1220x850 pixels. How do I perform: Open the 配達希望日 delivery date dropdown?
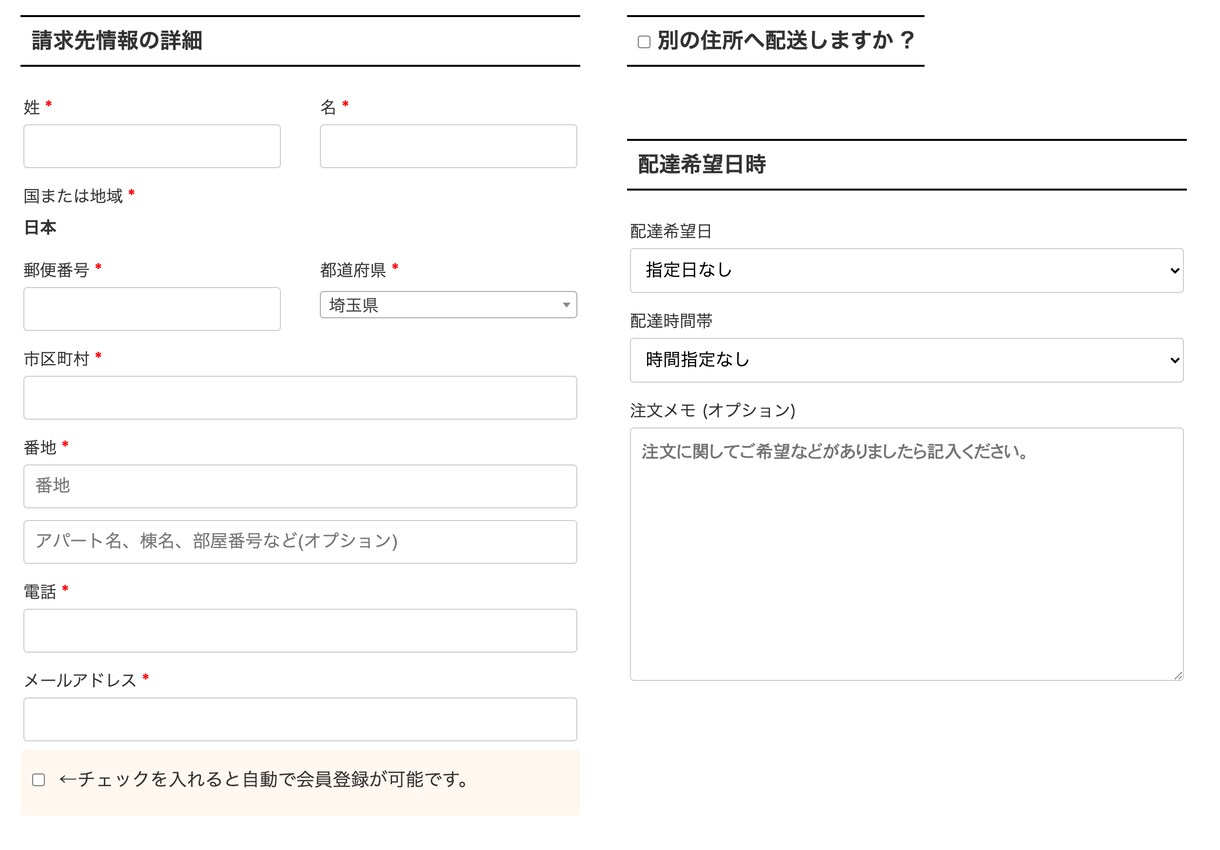(907, 270)
